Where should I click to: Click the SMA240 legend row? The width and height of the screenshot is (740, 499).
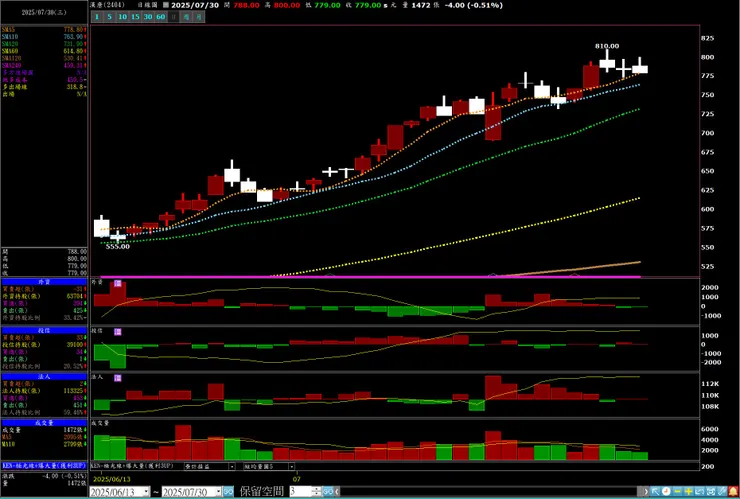point(44,65)
